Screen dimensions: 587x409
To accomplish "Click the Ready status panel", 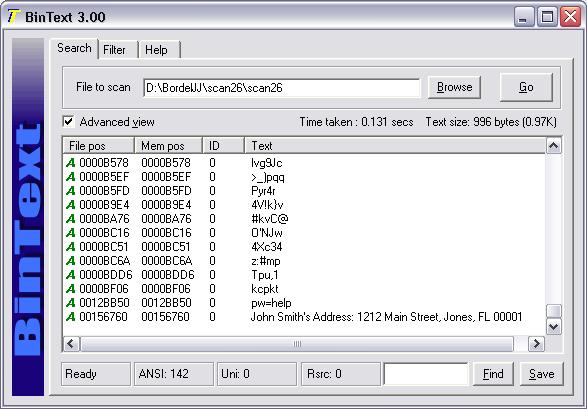I will 96,374.
